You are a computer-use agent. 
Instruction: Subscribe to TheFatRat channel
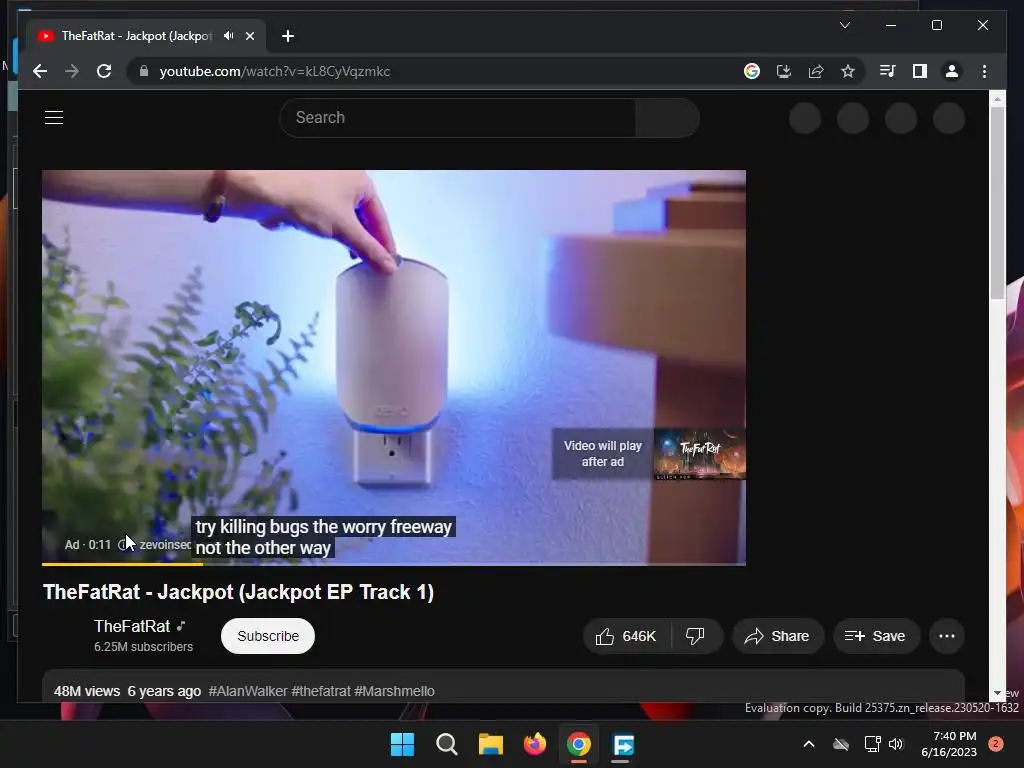click(268, 636)
